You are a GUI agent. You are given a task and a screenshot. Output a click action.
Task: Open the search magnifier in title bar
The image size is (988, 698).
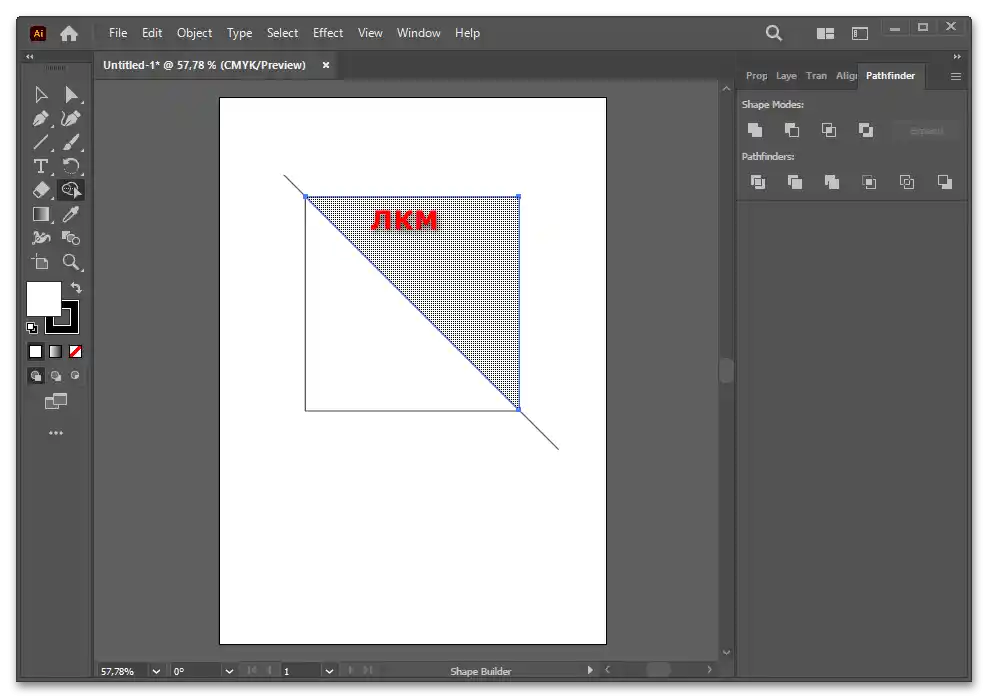(774, 33)
